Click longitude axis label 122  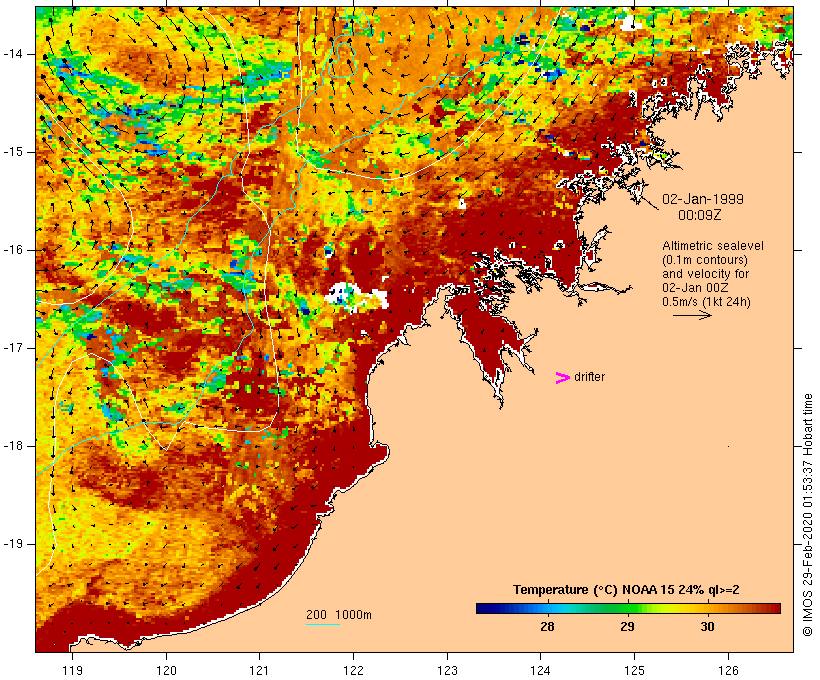353,670
